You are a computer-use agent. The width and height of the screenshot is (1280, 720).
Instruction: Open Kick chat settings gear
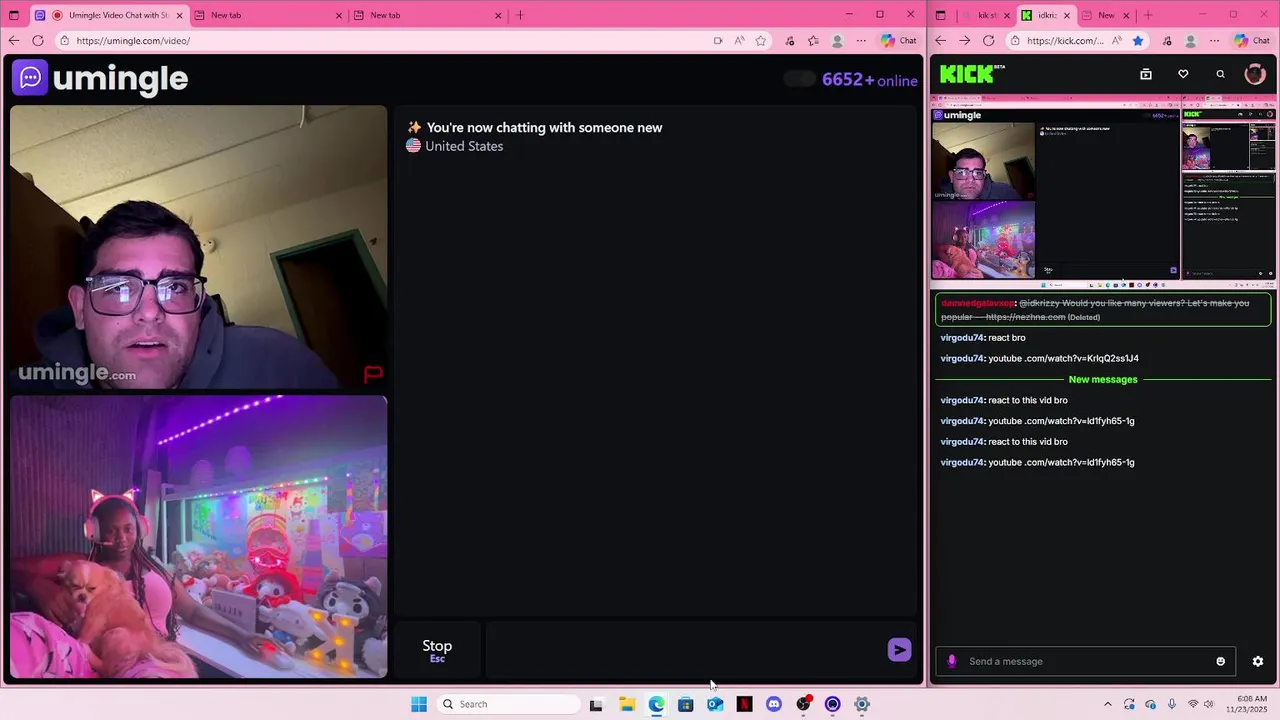(x=1258, y=661)
